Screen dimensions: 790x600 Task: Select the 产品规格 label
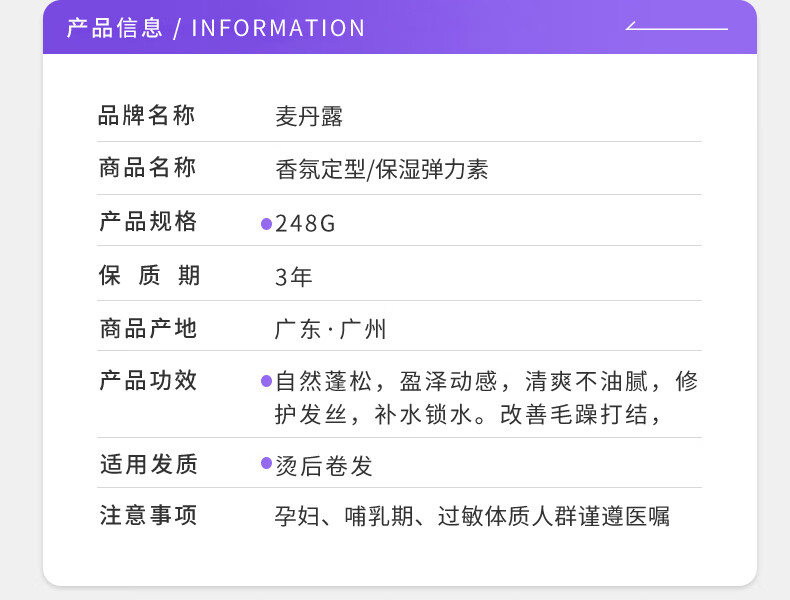click(148, 222)
